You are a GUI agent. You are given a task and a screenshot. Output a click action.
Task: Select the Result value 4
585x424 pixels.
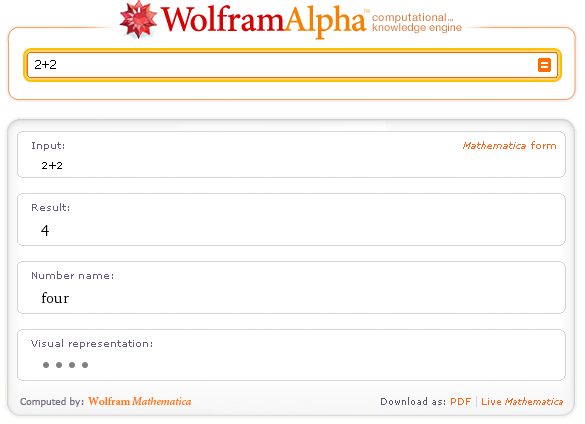tap(45, 230)
